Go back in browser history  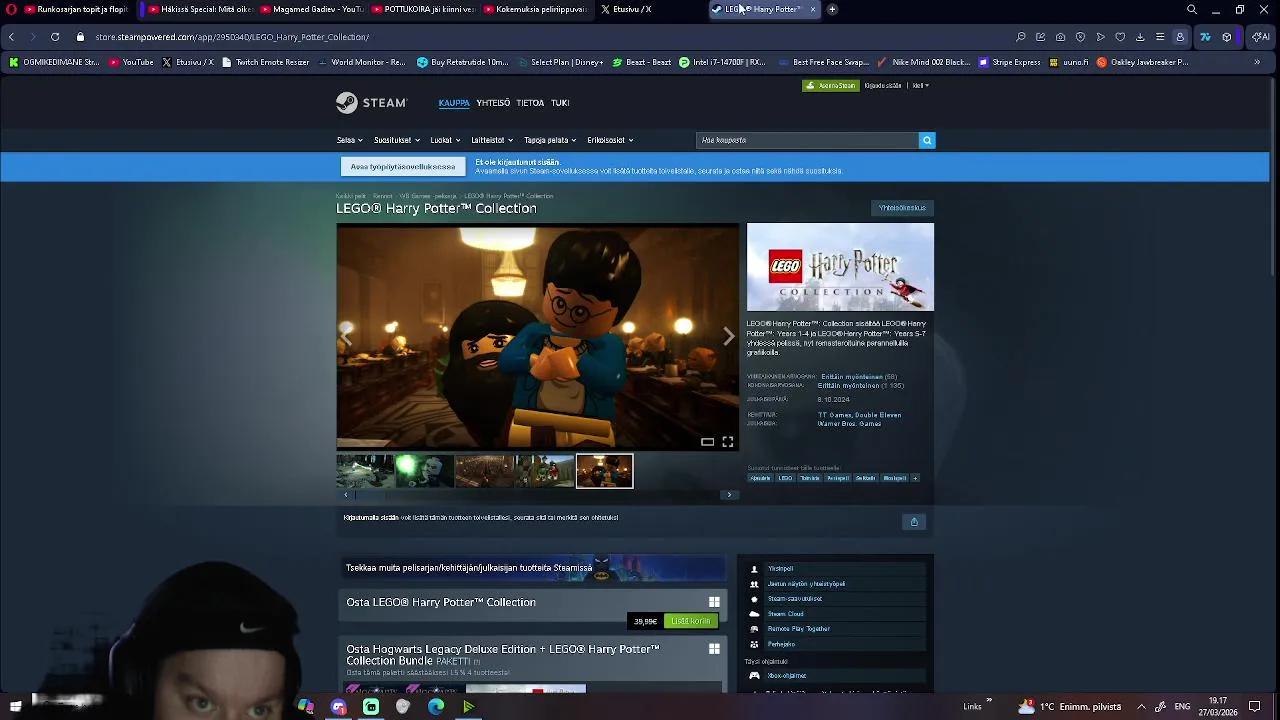tap(11, 37)
